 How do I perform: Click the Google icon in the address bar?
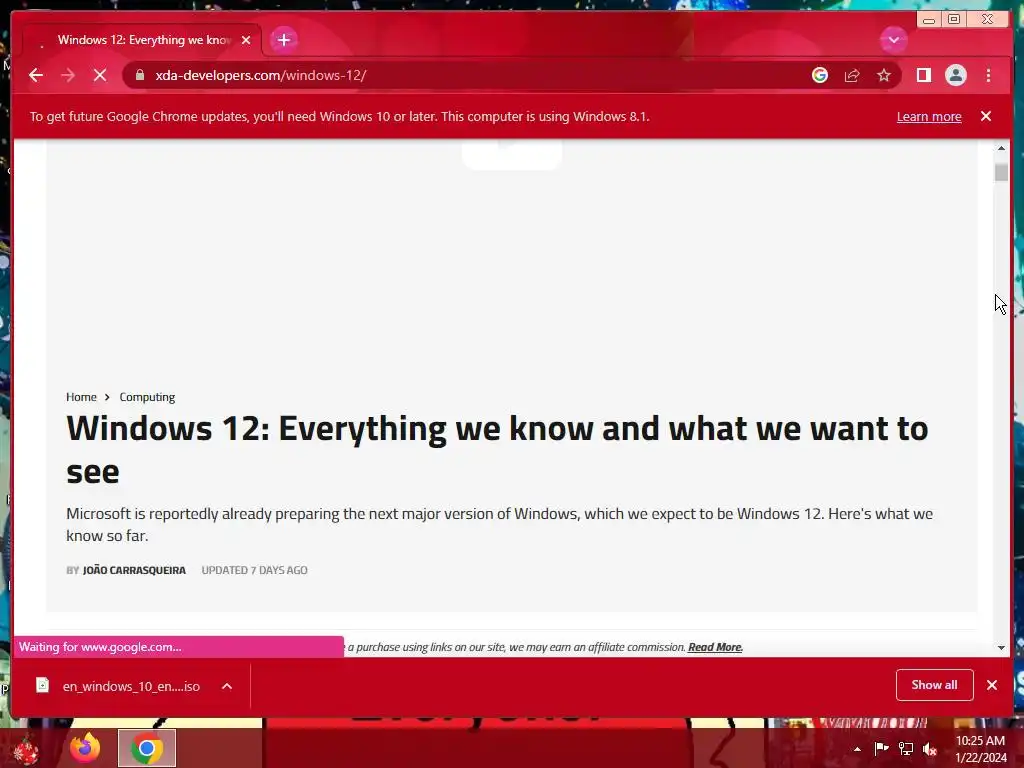click(820, 75)
